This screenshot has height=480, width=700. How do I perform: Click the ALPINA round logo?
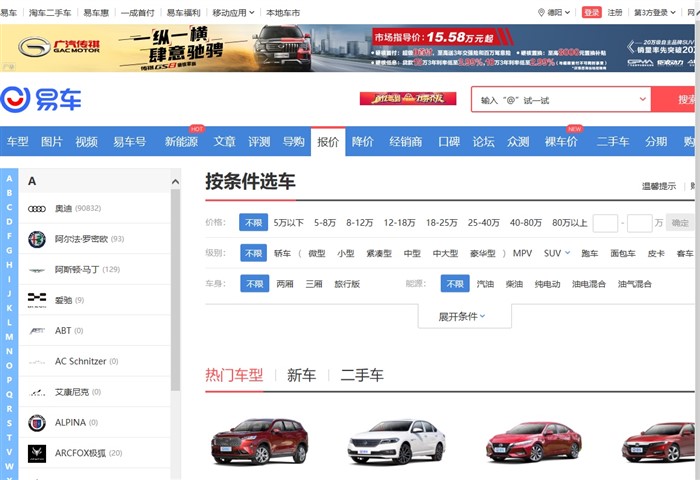coord(37,422)
